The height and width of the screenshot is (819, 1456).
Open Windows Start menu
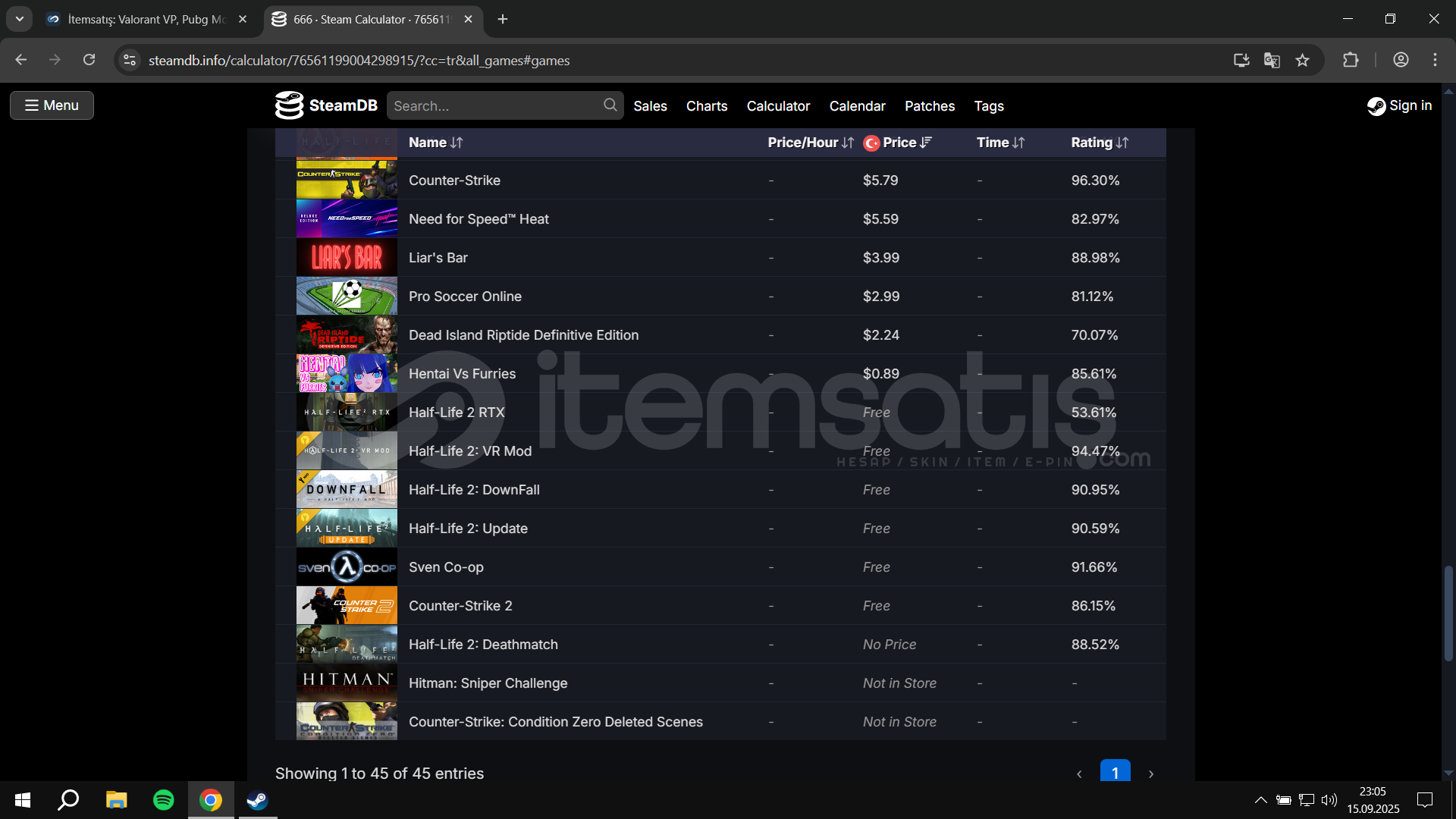click(x=23, y=800)
